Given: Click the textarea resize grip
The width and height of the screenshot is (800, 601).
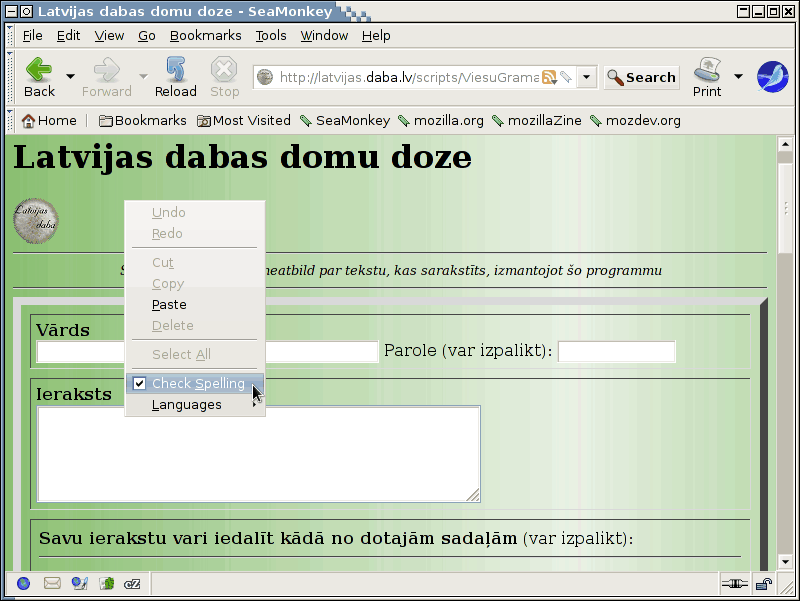Looking at the screenshot, I should pos(473,495).
